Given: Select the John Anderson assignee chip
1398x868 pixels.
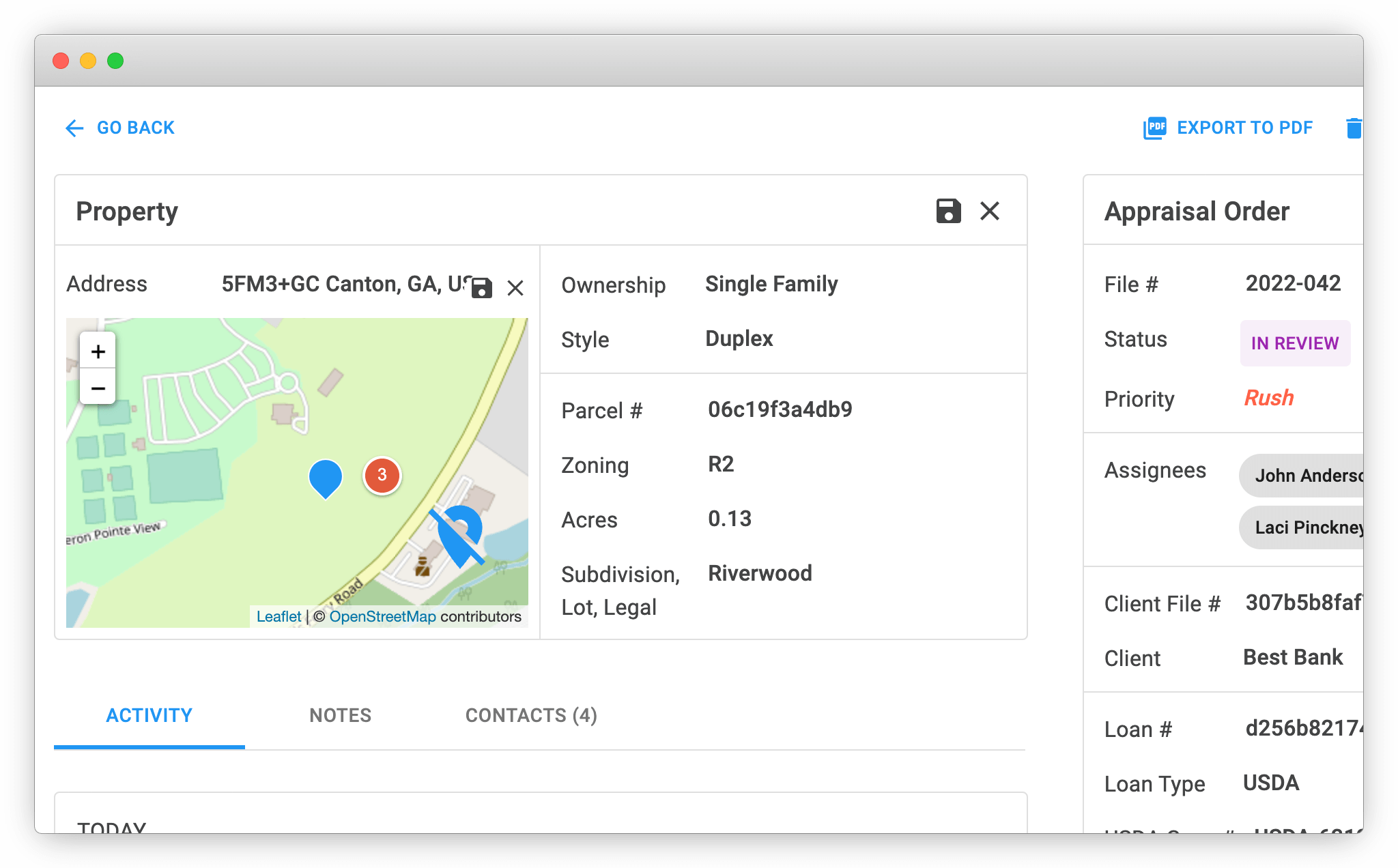Looking at the screenshot, I should (x=1307, y=475).
